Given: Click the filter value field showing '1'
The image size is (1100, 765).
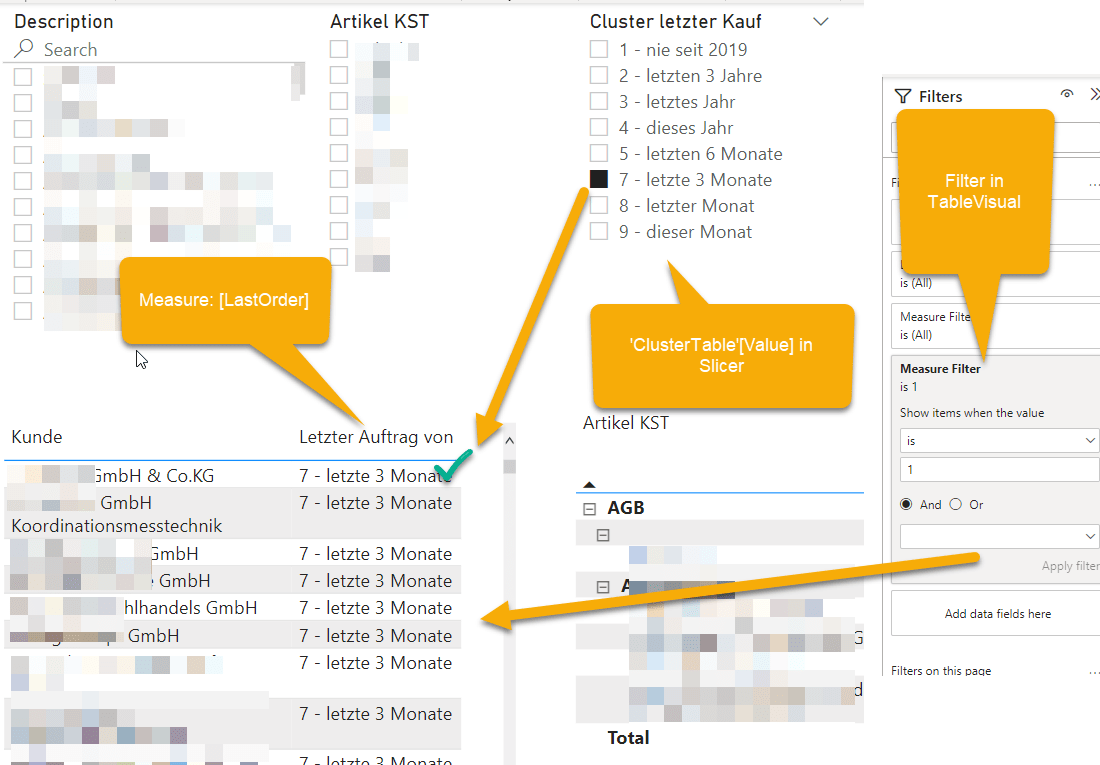Looking at the screenshot, I should pyautogui.click(x=998, y=469).
